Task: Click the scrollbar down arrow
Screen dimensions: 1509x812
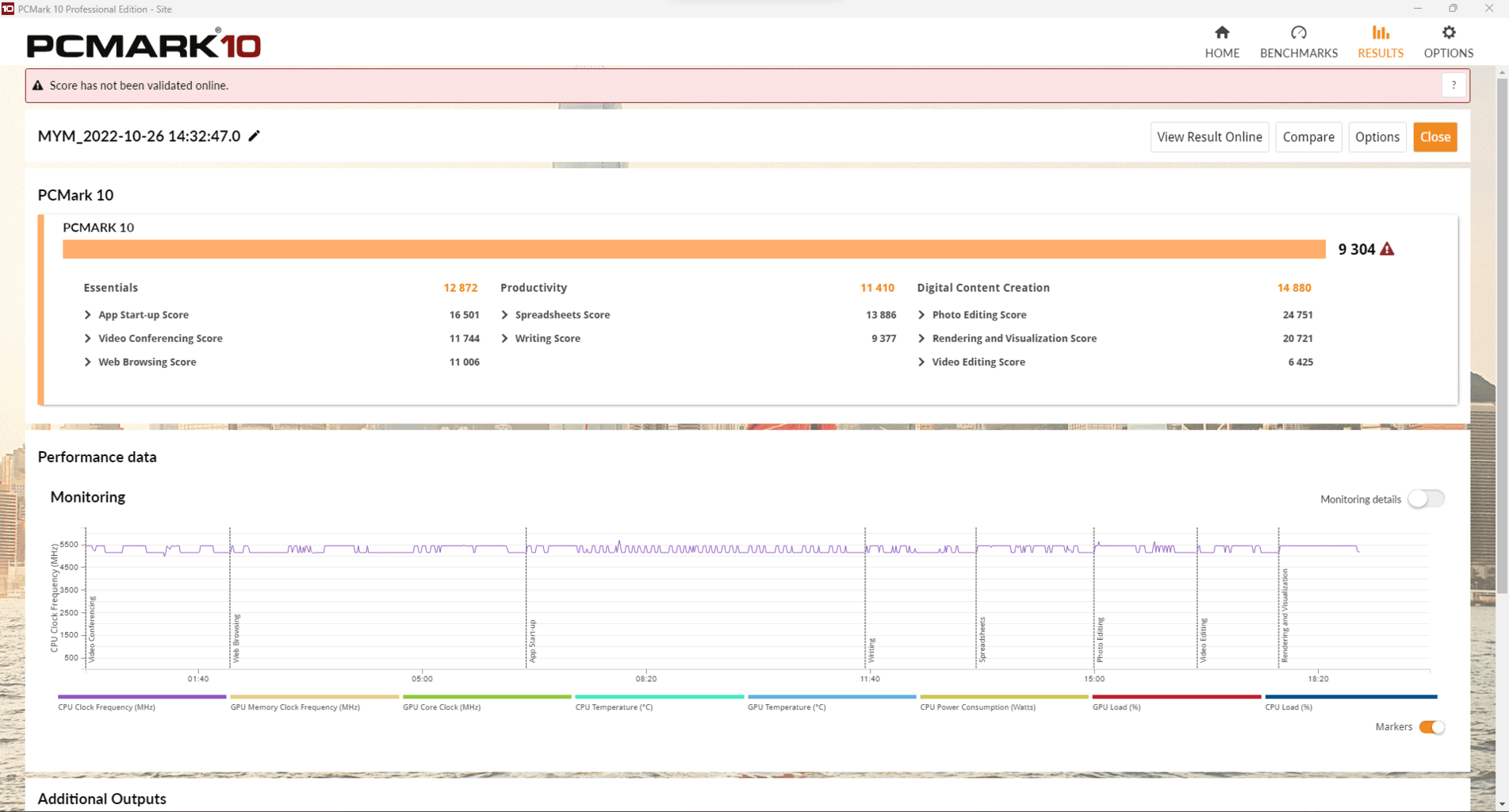Action: (x=1502, y=805)
